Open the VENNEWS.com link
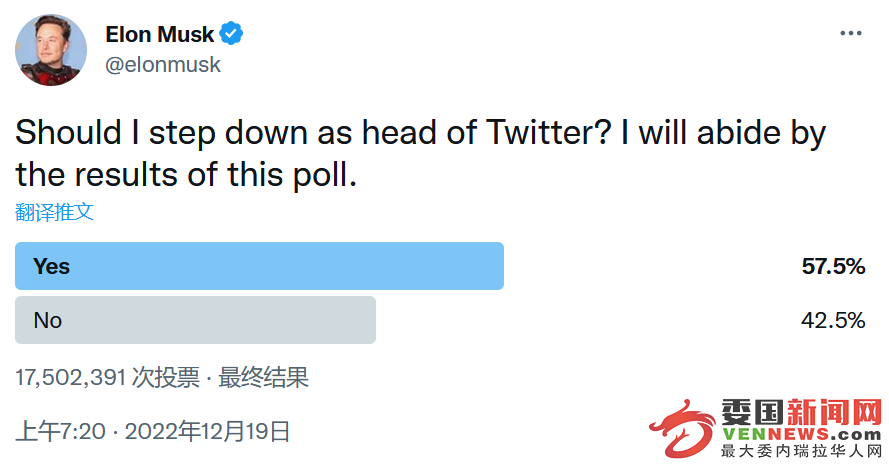Viewport: 889px width, 466px height. pyautogui.click(x=801, y=434)
